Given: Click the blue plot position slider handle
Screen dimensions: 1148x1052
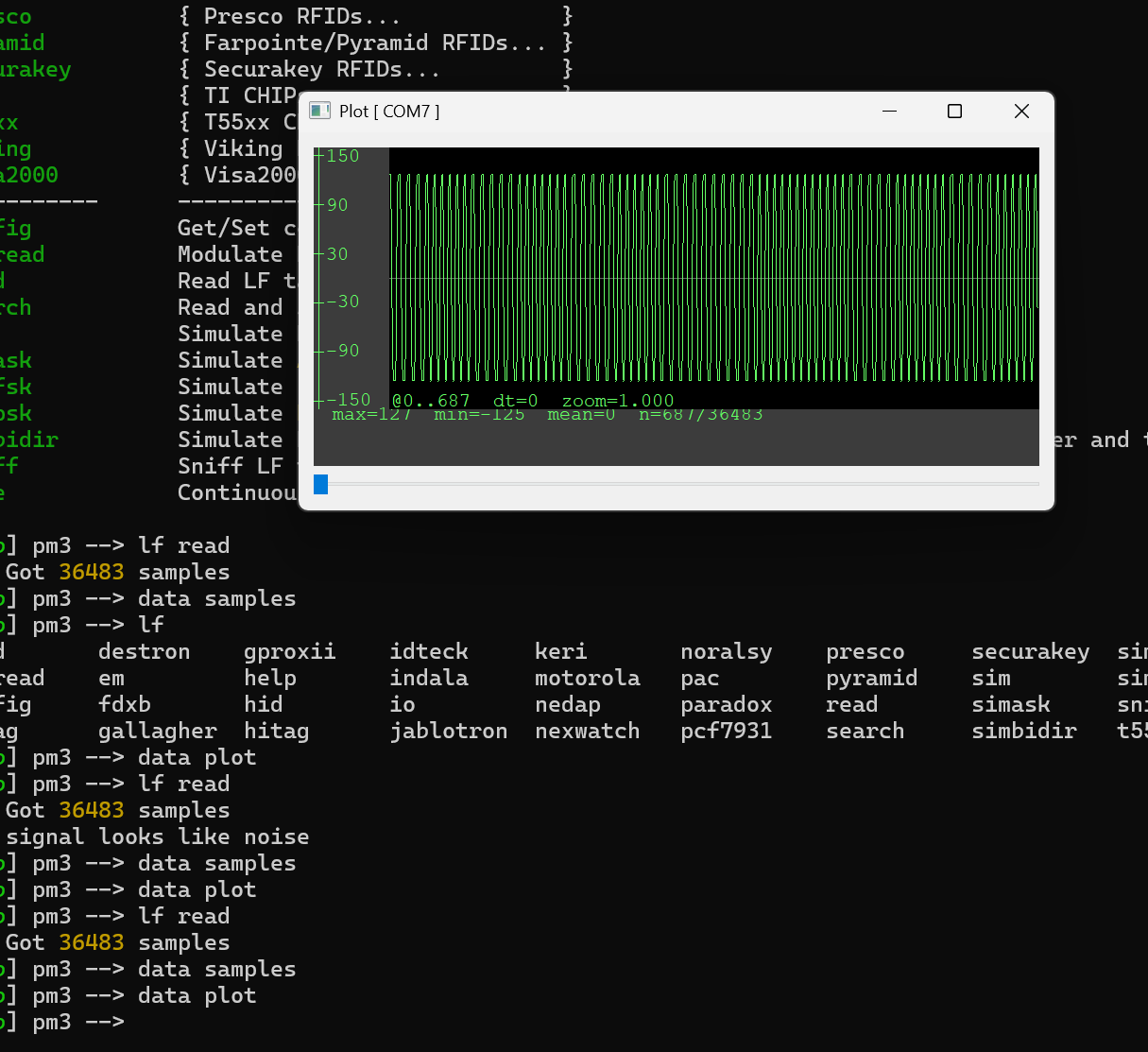Looking at the screenshot, I should (x=321, y=484).
